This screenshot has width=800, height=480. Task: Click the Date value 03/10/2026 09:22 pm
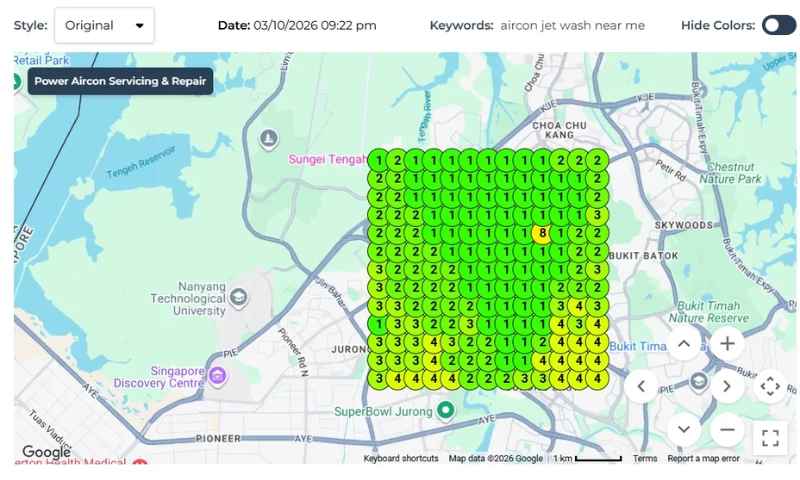point(315,26)
